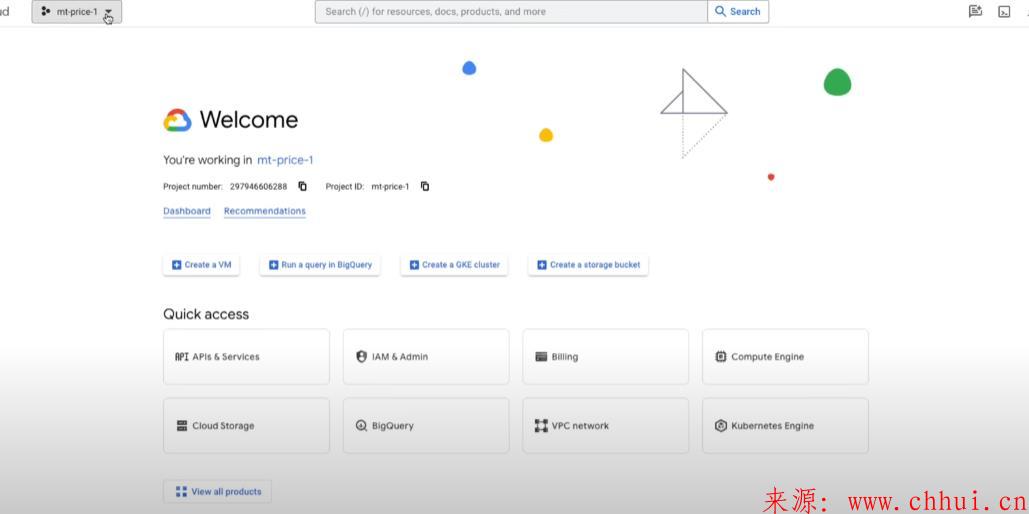Click the Create a storage bucket button
Image resolution: width=1029 pixels, height=514 pixels.
pos(588,265)
